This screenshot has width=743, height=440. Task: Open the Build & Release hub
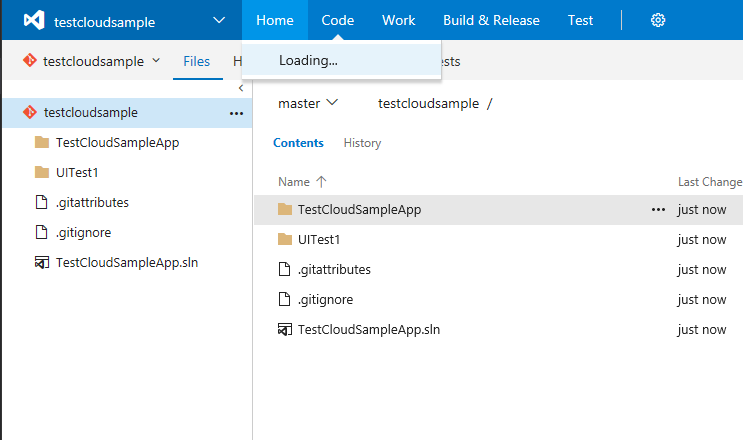tap(491, 20)
